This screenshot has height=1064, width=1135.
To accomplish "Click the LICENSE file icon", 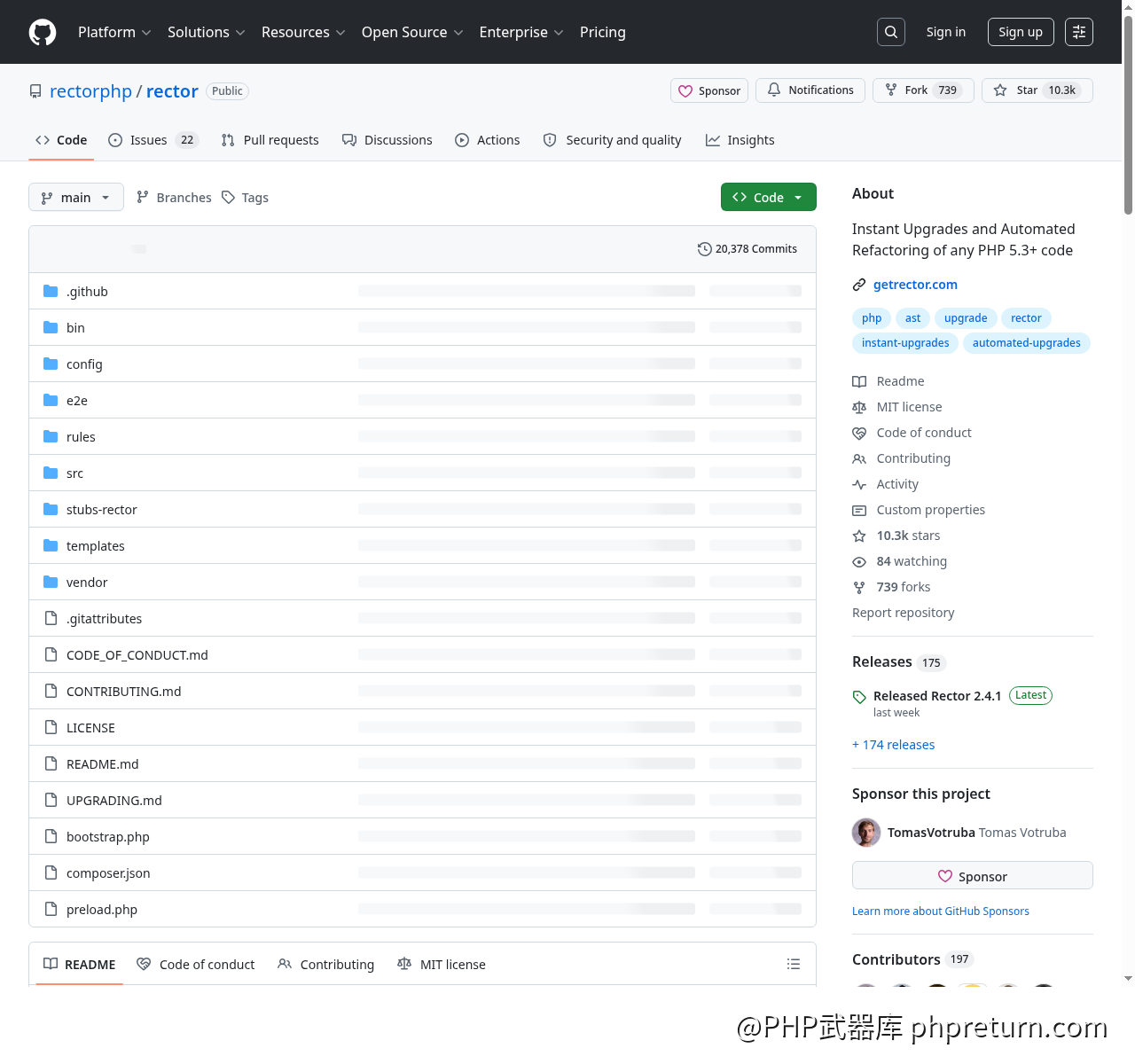I will coord(51,727).
